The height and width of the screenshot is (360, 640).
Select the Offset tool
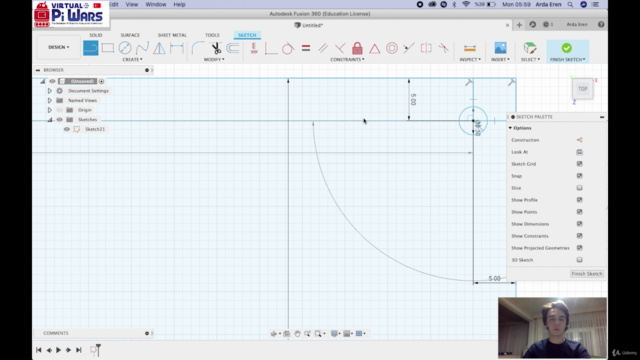(233, 48)
